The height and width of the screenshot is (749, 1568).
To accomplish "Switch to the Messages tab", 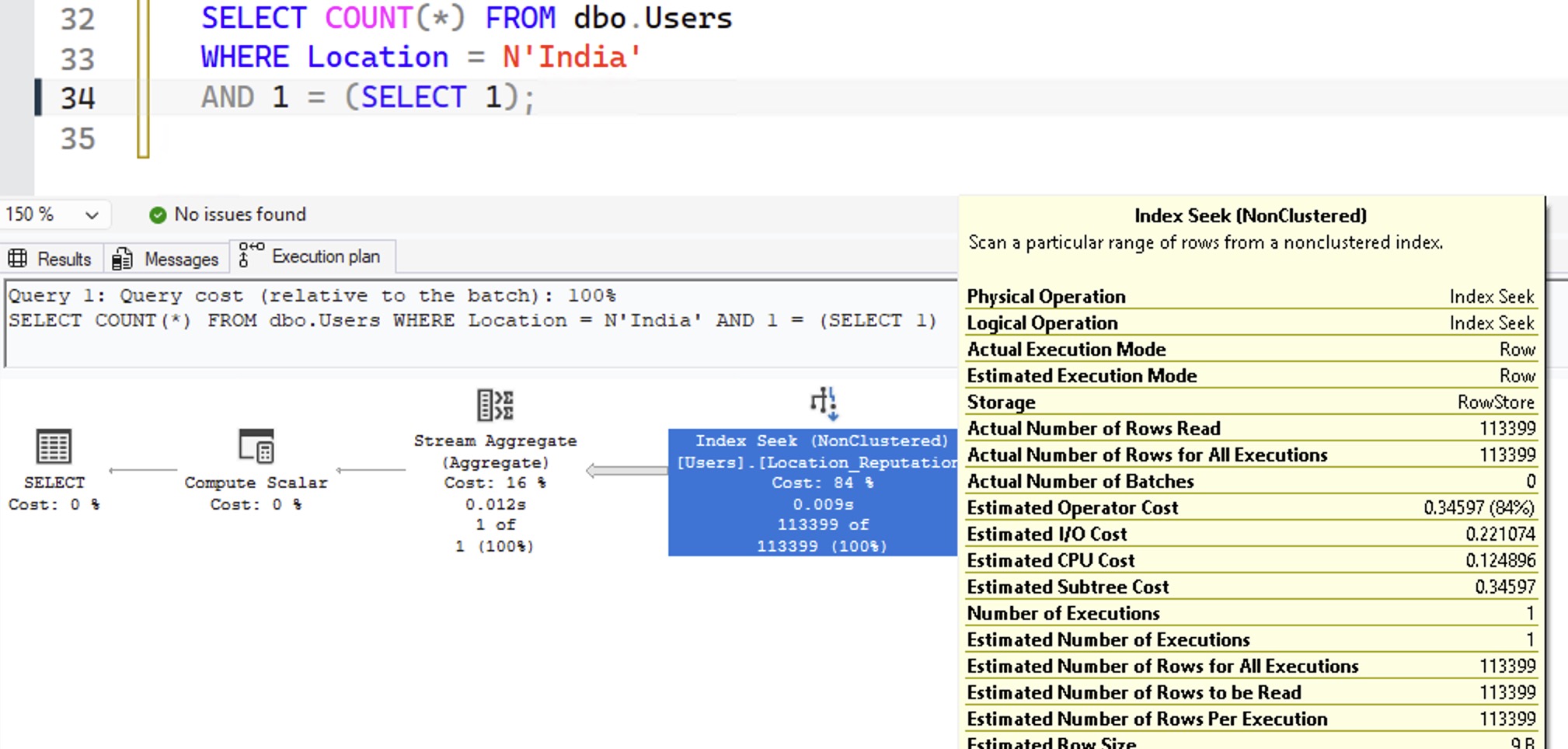I will point(180,259).
